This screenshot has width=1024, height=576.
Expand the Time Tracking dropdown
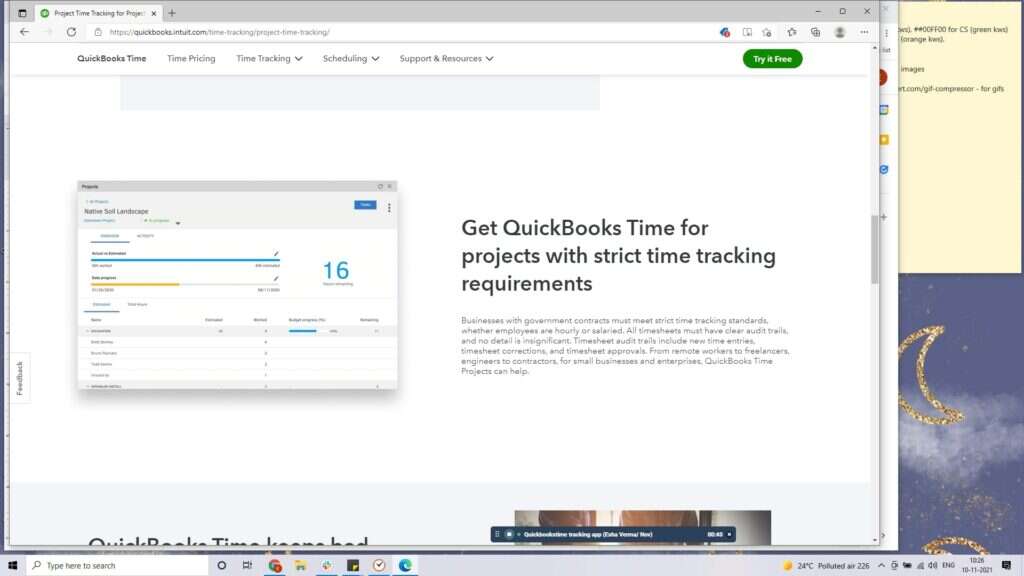tap(269, 58)
